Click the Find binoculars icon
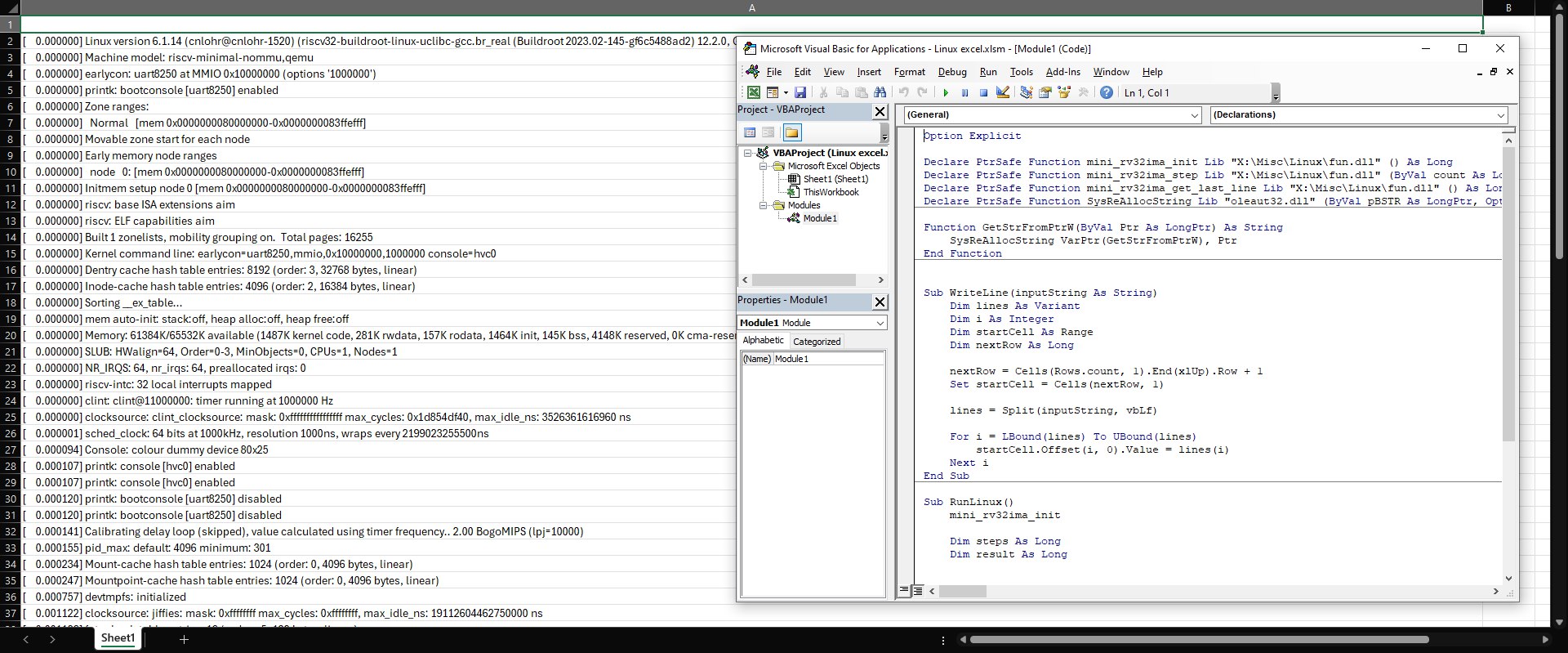 pos(880,93)
